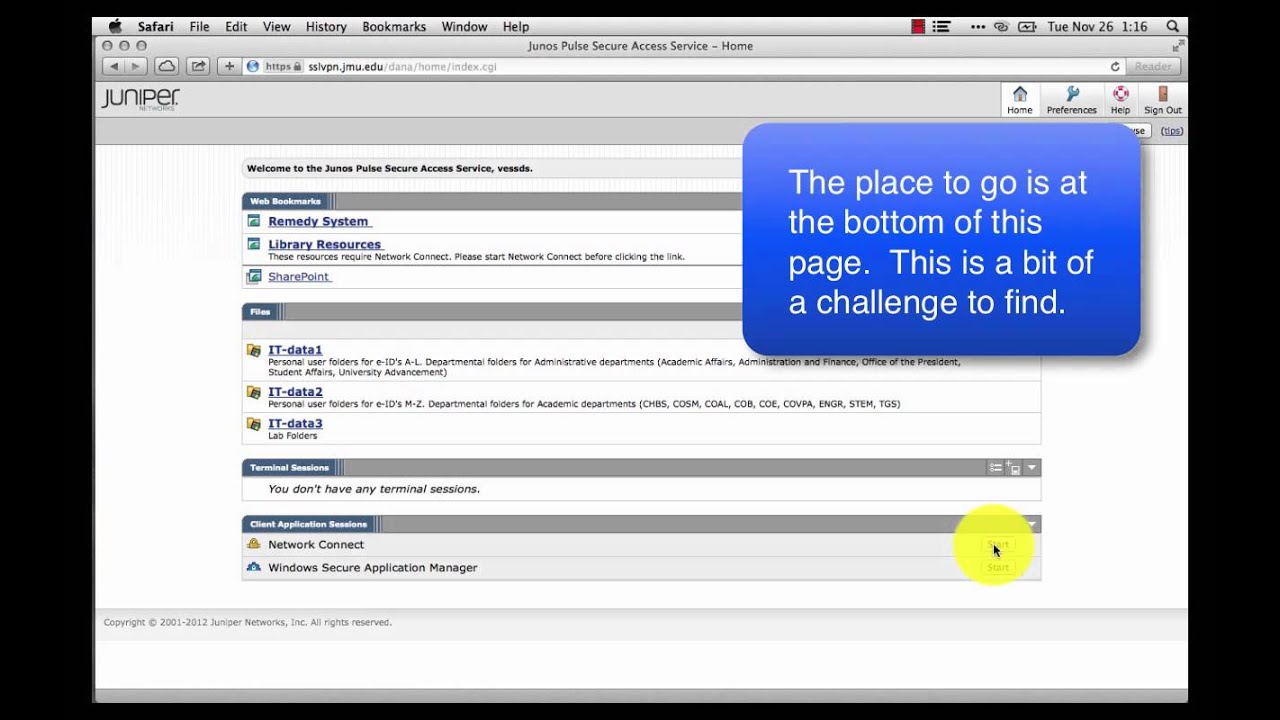
Task: Click the sslvpn.jmu.edu address field
Action: (x=683, y=67)
